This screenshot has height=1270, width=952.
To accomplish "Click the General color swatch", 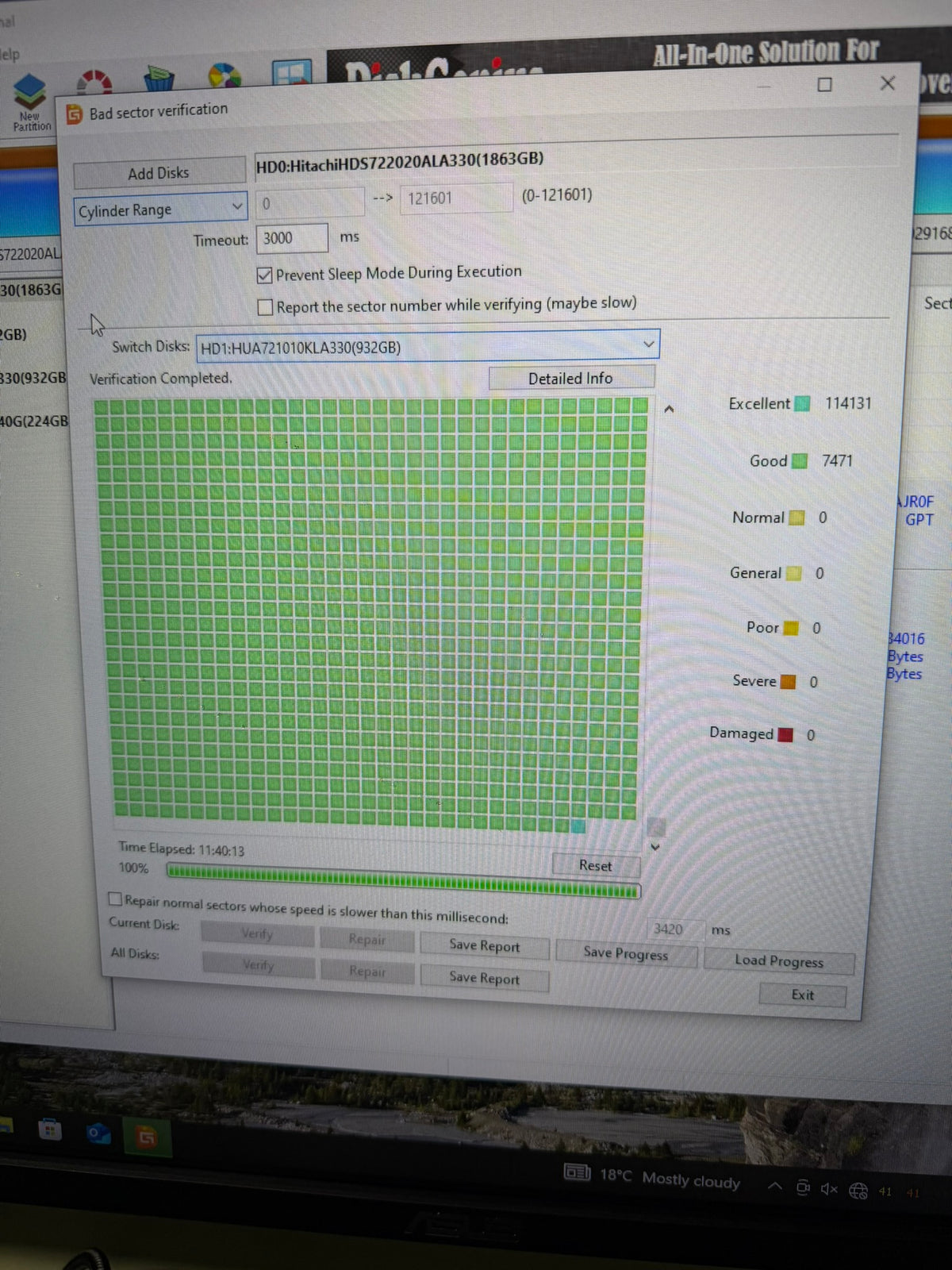I will tap(794, 573).
